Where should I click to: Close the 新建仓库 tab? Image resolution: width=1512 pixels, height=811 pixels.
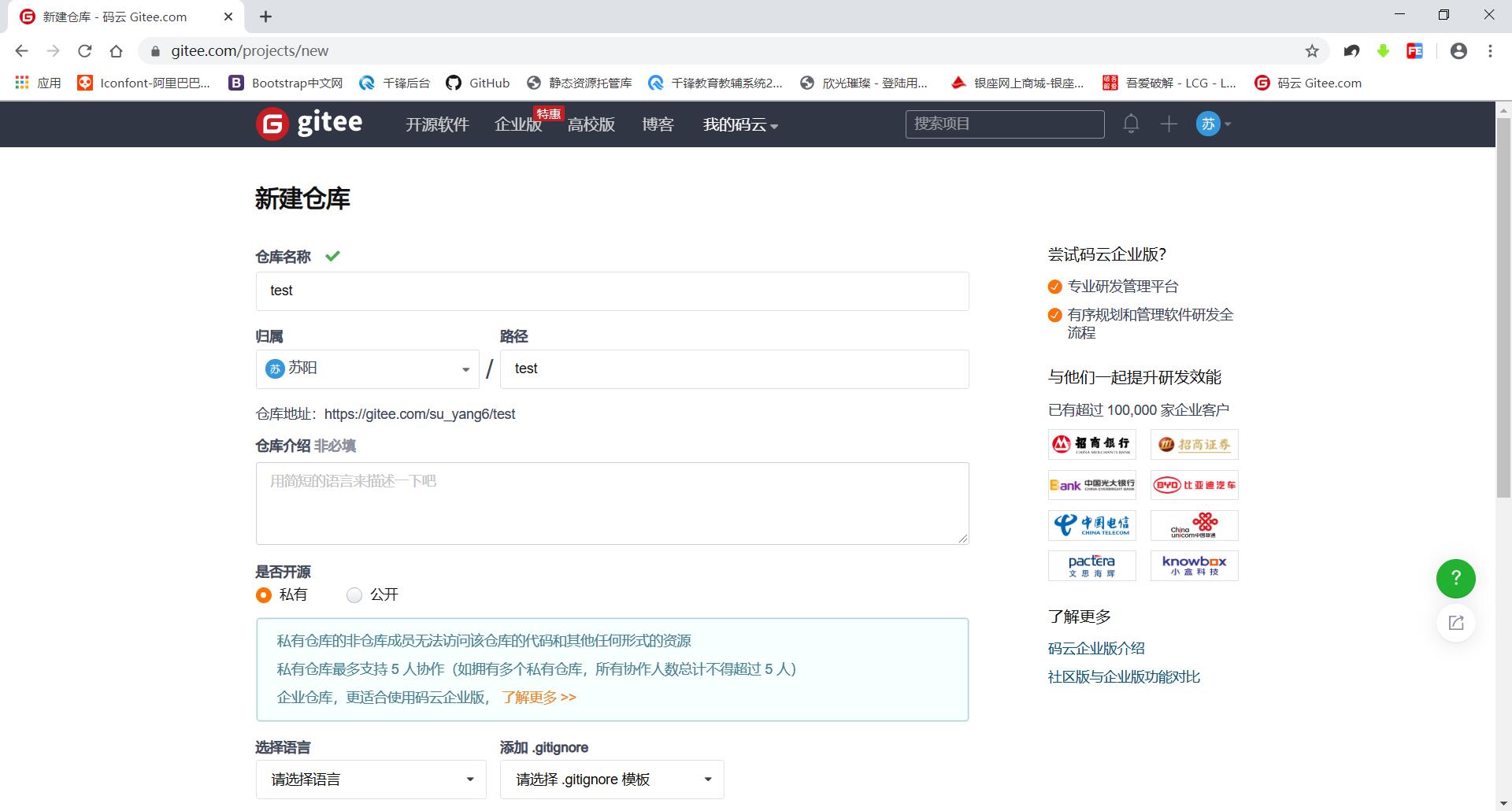pos(228,17)
